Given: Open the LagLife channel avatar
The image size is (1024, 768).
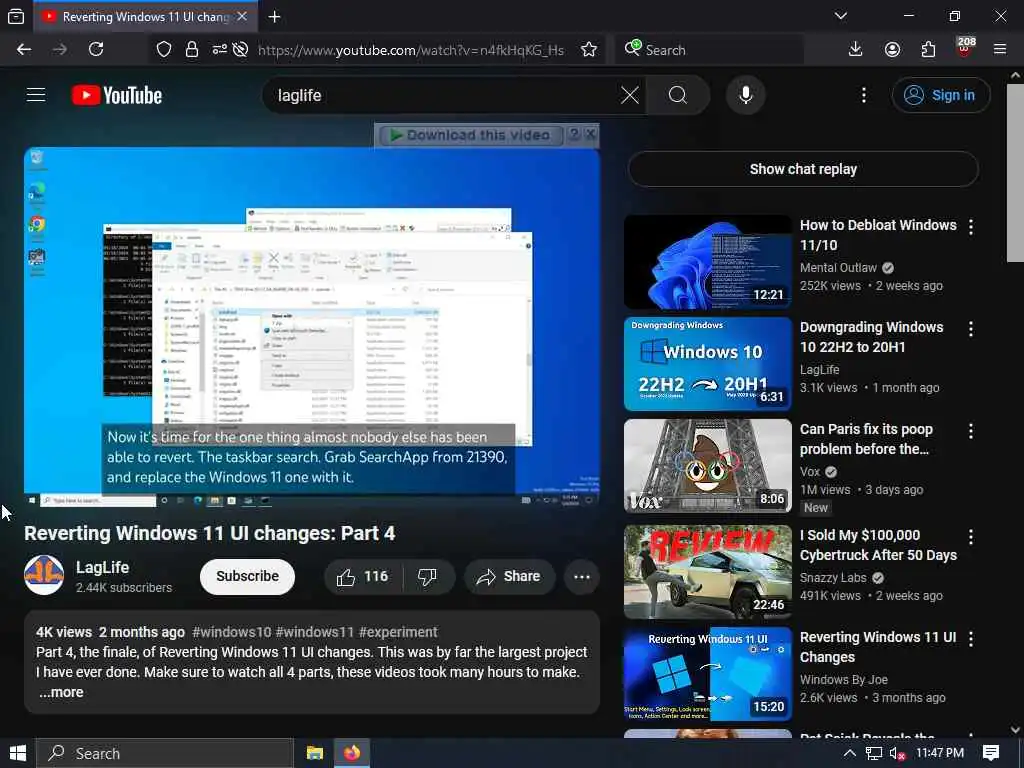Looking at the screenshot, I should coord(44,575).
